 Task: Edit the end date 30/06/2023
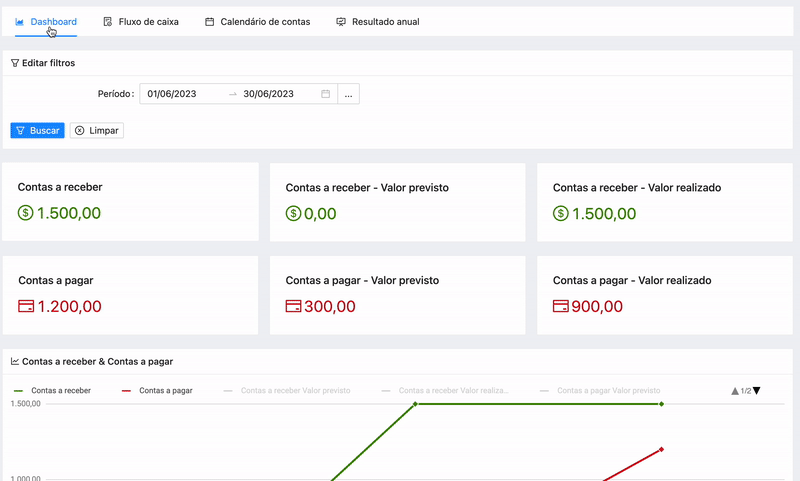(x=268, y=94)
